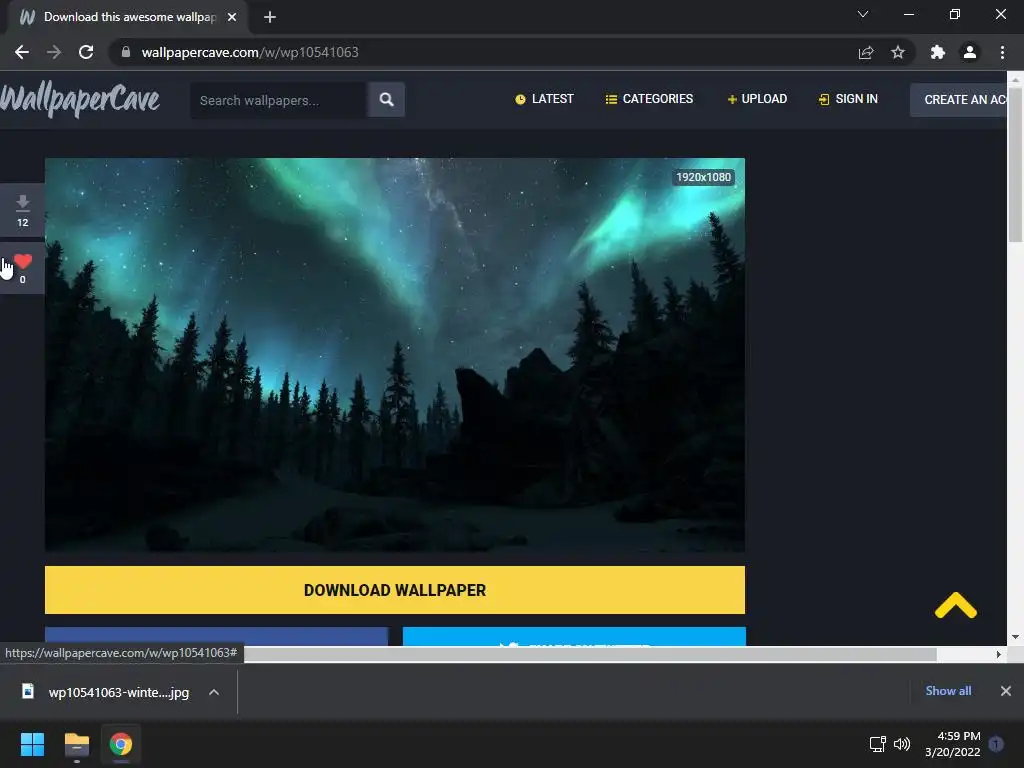
Task: Open the volume tray icon
Action: click(x=902, y=744)
